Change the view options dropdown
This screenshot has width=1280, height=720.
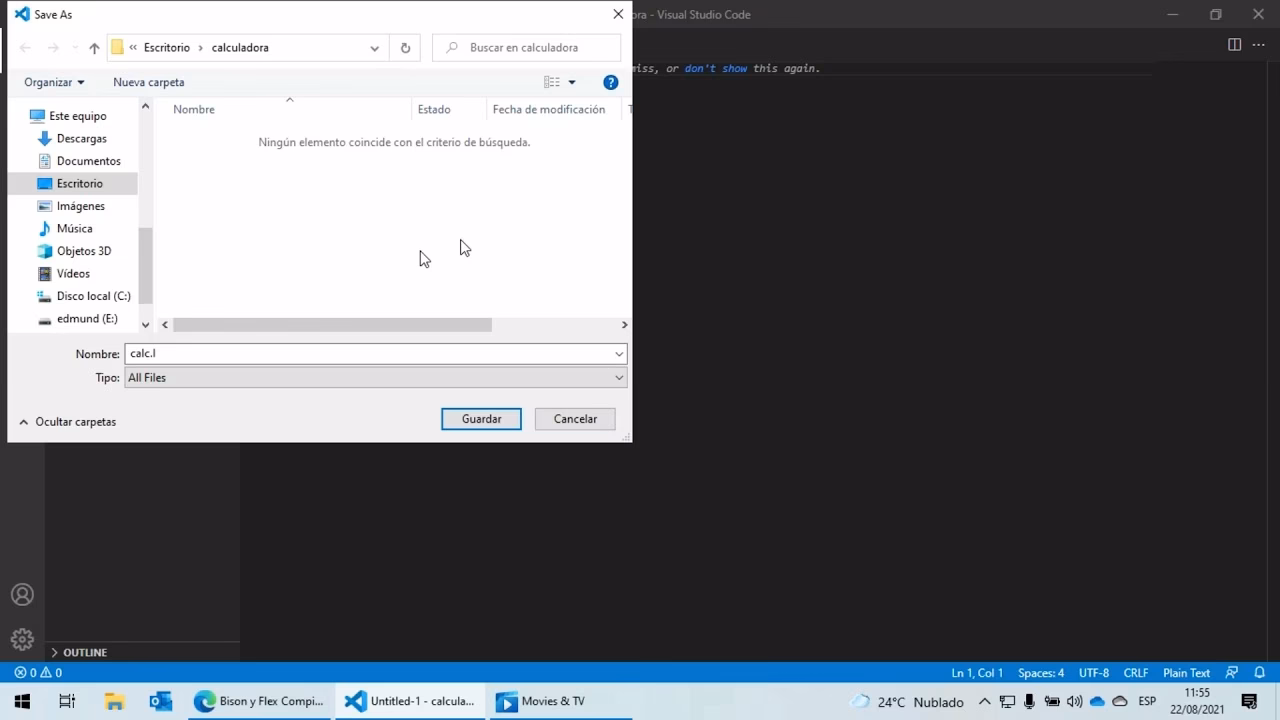pos(572,82)
